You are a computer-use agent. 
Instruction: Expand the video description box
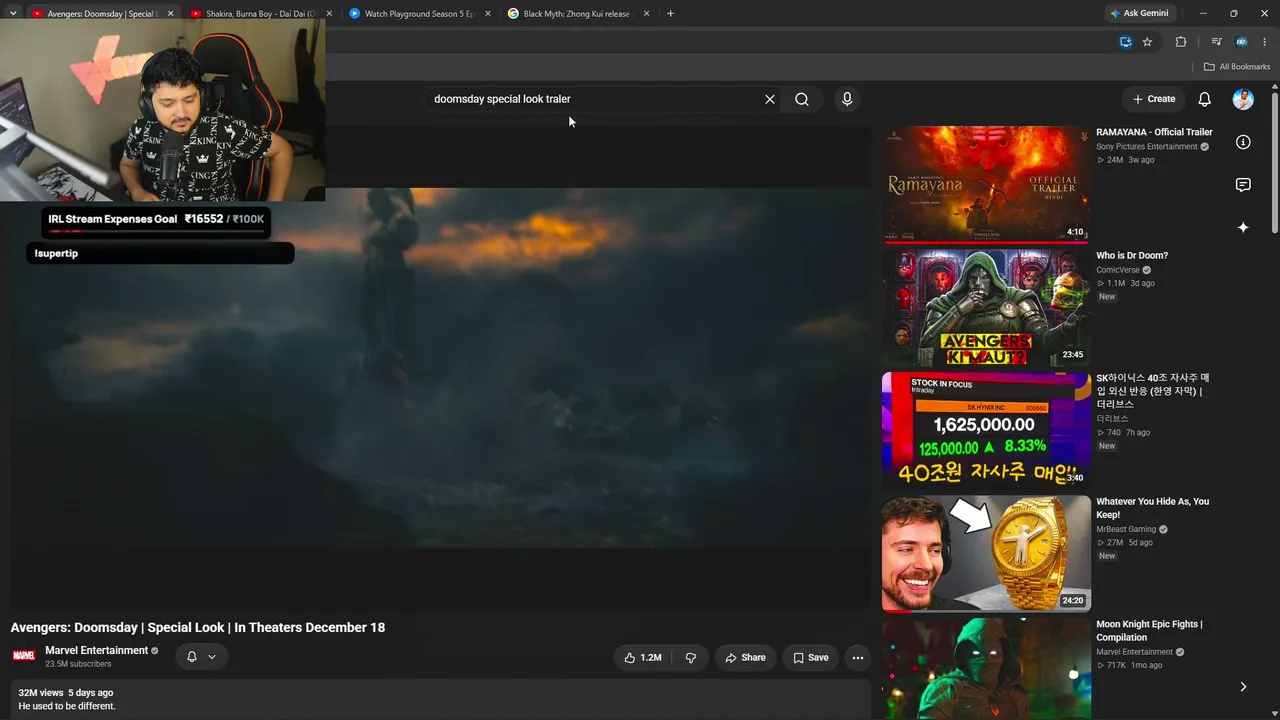pos(440,699)
